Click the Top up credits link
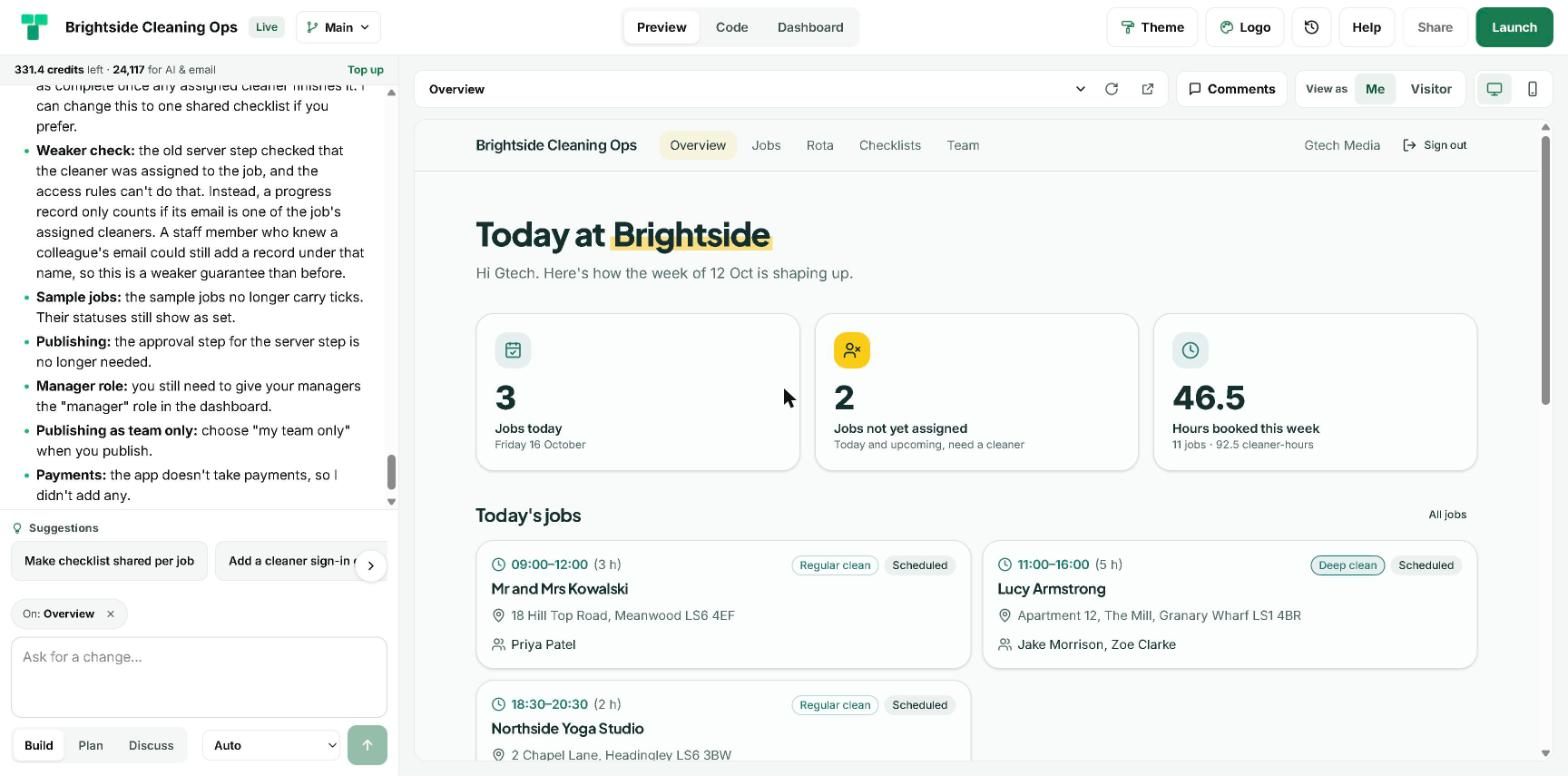The height and width of the screenshot is (776, 1568). tap(365, 70)
